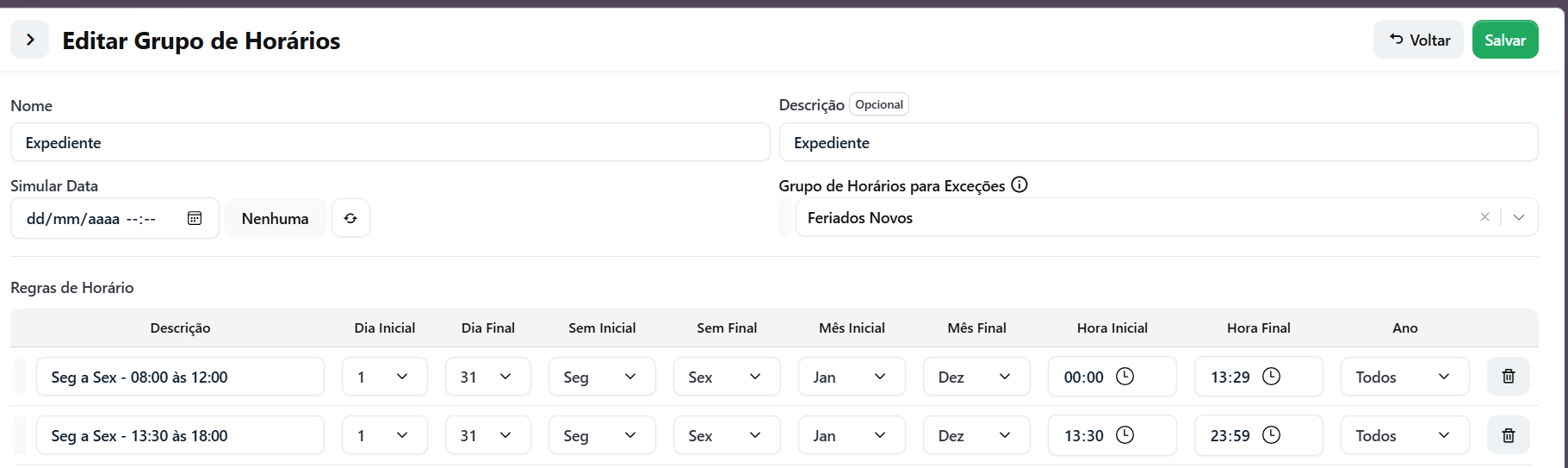Show info about Grupo de Horários para Exceções

click(1020, 185)
